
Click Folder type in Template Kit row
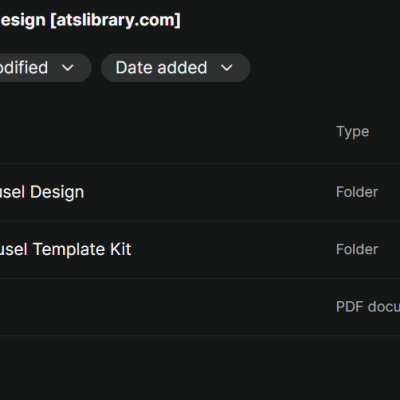click(357, 249)
